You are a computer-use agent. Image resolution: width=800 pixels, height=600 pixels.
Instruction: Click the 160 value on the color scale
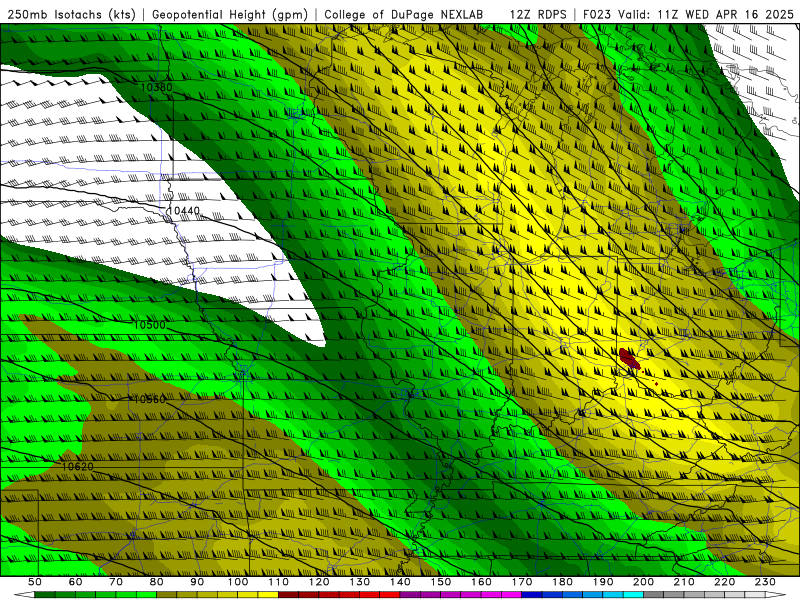(x=482, y=582)
